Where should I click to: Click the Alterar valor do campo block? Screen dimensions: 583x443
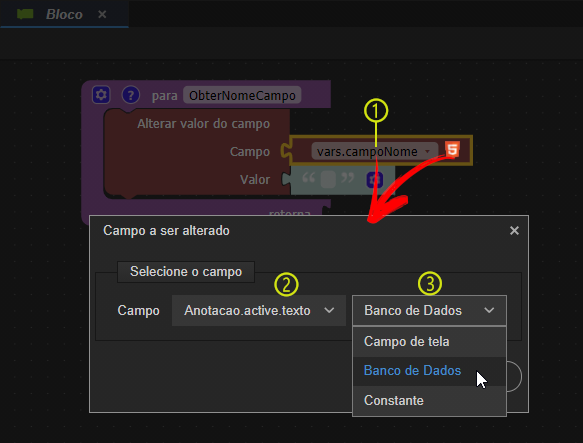(203, 123)
